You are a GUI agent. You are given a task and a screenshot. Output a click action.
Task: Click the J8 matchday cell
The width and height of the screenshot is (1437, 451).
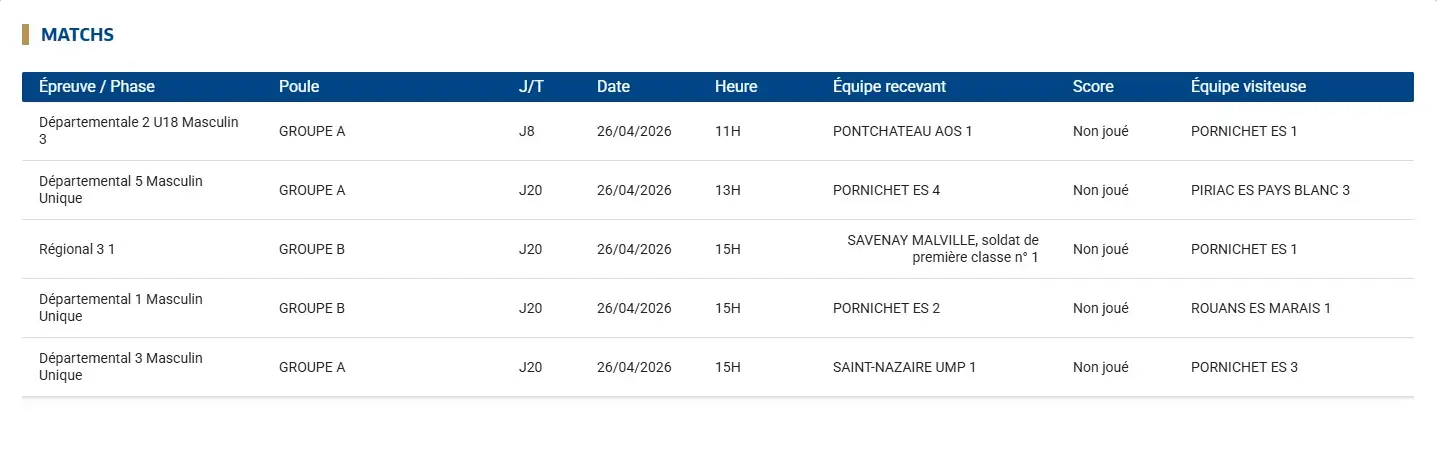(527, 131)
